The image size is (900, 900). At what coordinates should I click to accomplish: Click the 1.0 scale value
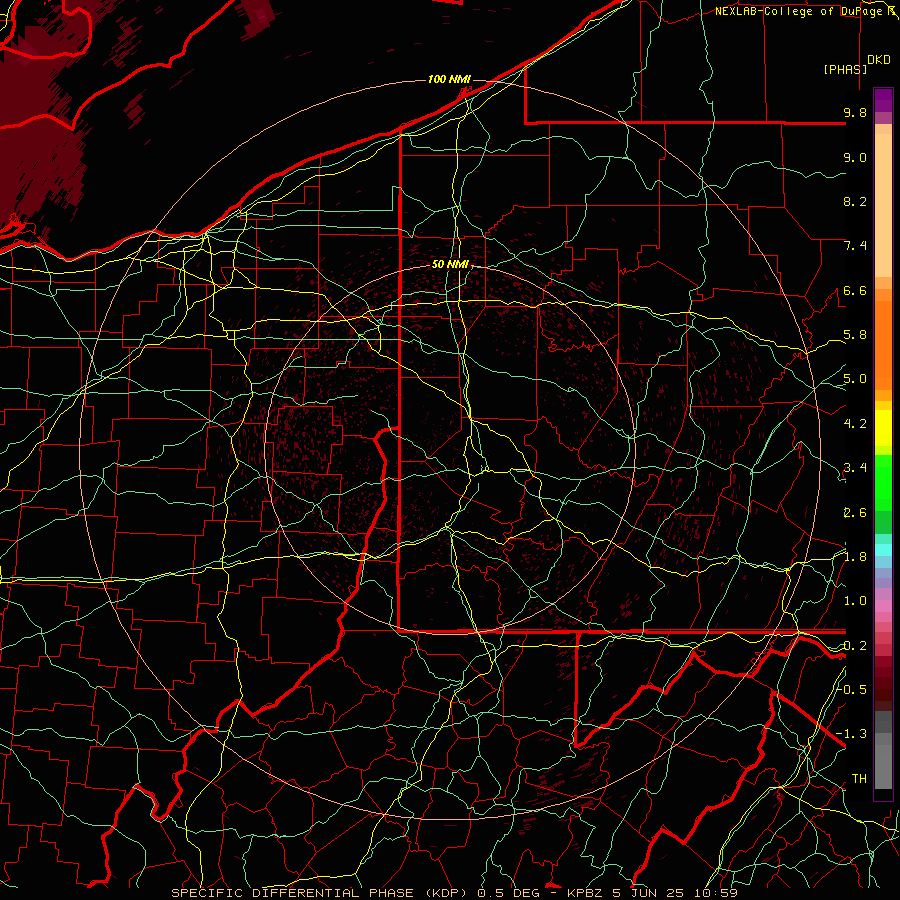[x=855, y=601]
